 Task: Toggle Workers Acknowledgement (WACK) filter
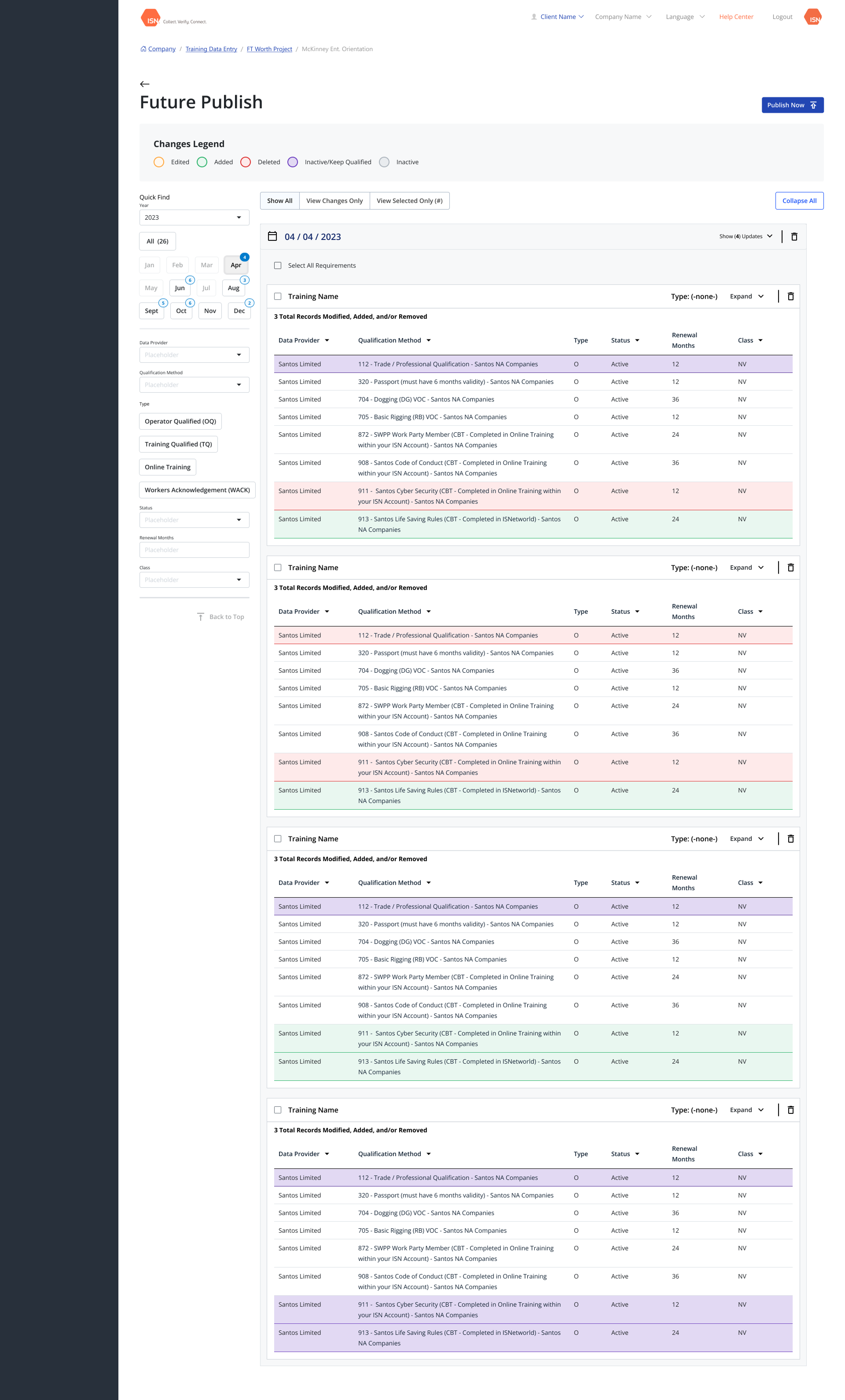point(197,490)
